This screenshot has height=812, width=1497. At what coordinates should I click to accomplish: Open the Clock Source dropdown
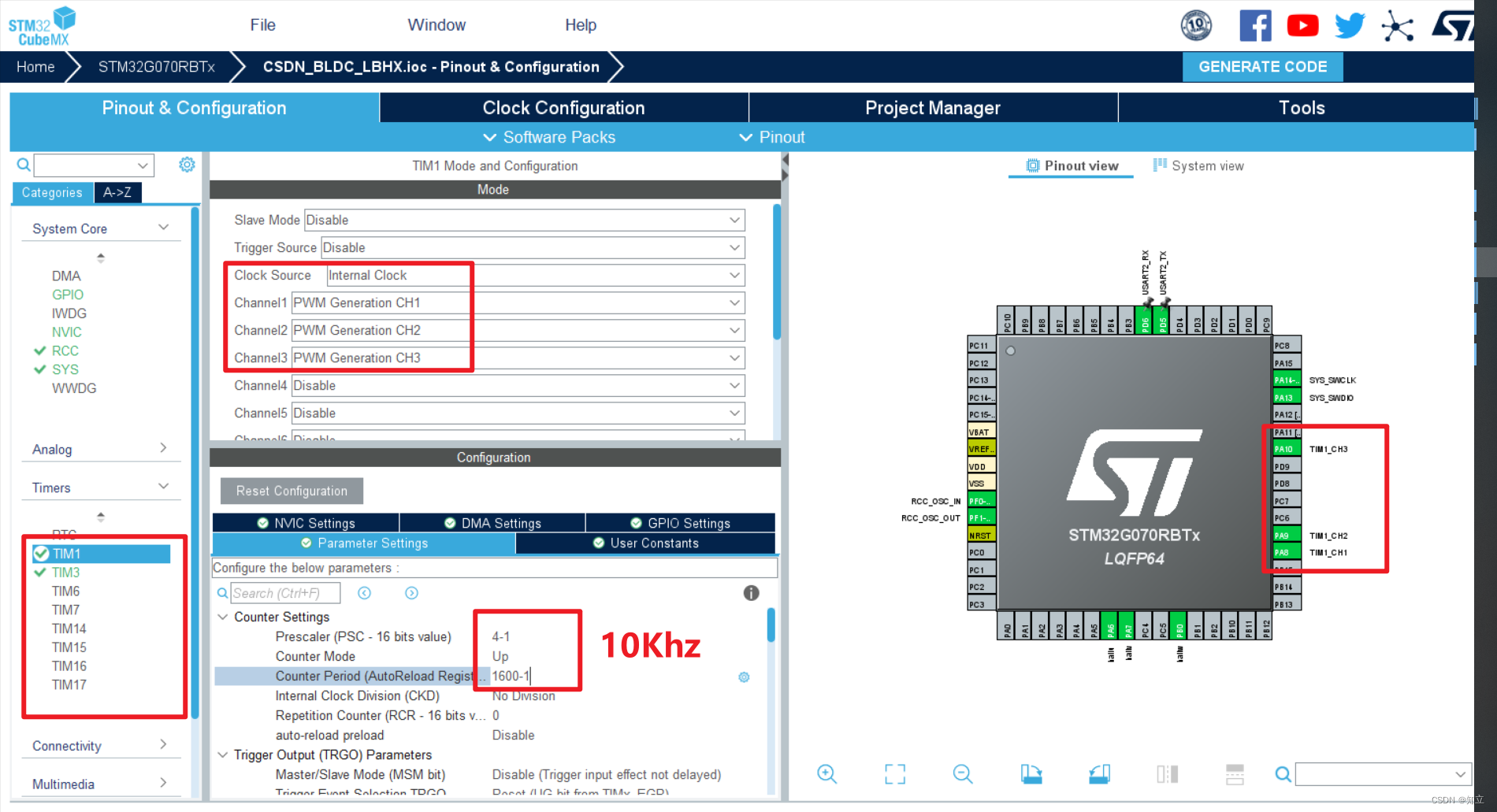pos(536,275)
